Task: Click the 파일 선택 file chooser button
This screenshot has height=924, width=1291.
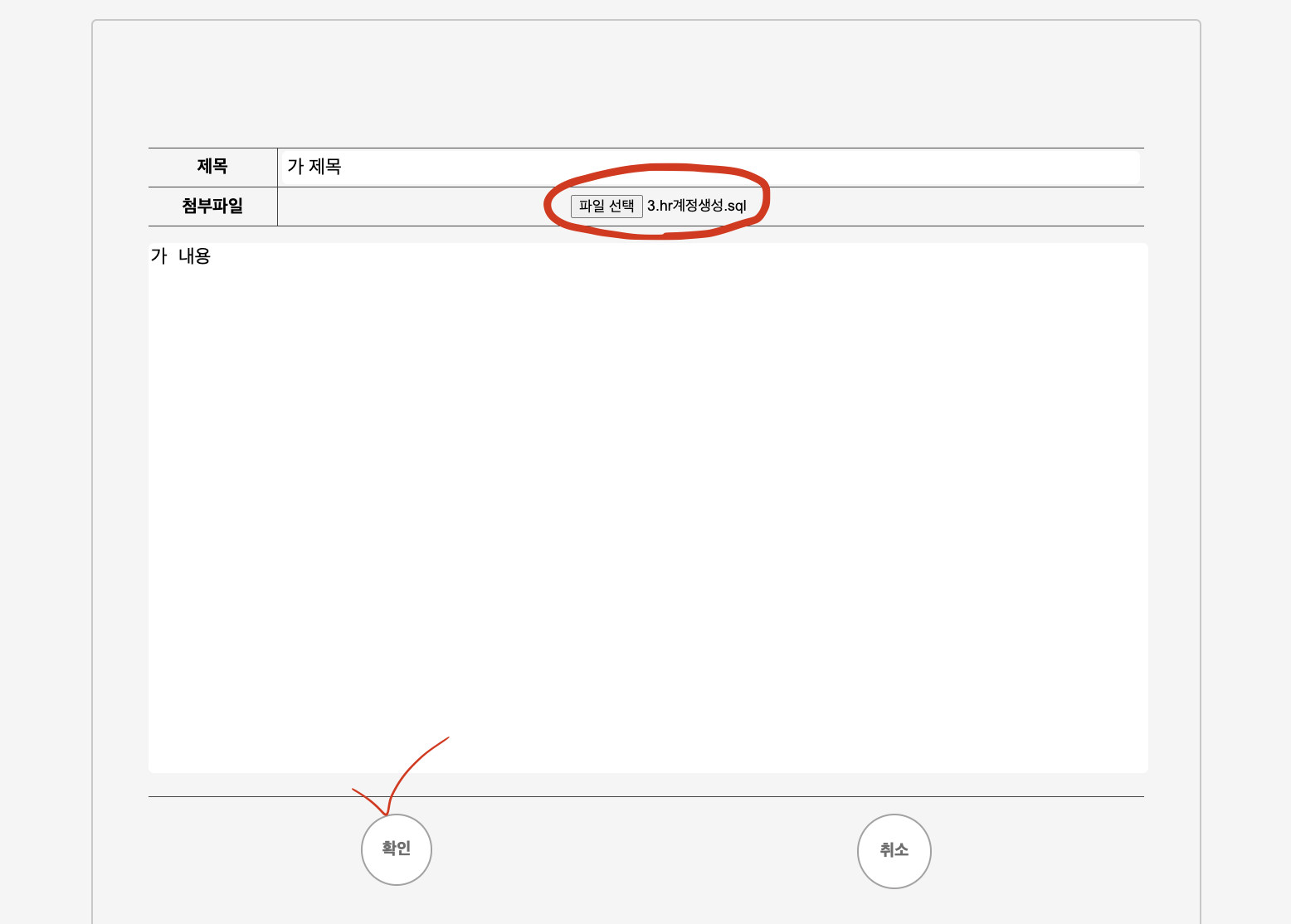Action: coord(607,206)
